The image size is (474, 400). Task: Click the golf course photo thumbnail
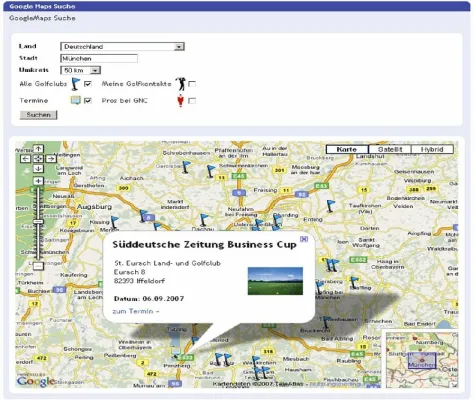tap(275, 281)
